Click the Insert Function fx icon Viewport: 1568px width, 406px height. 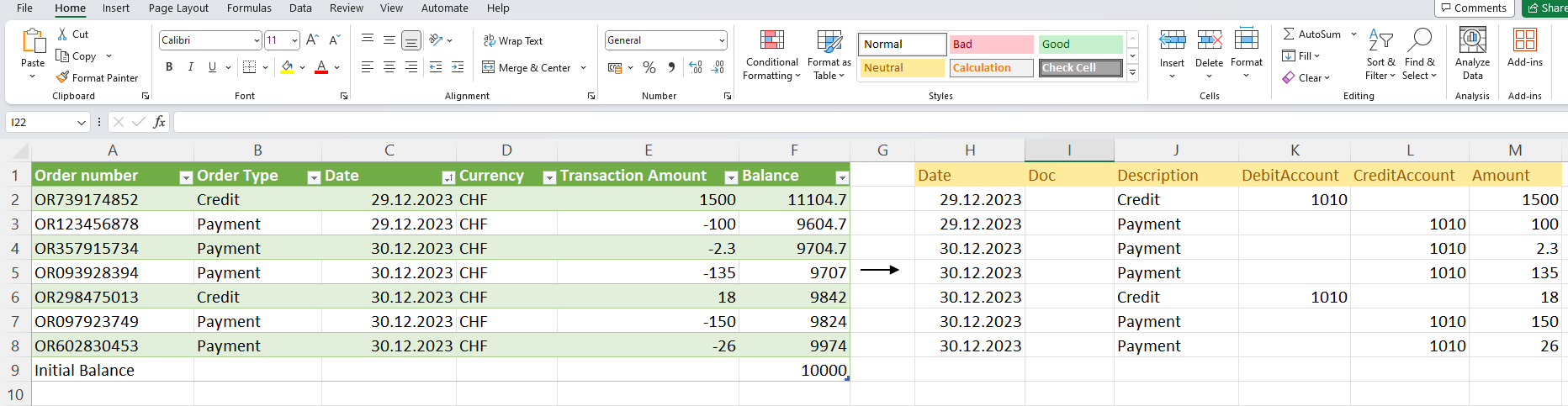click(x=159, y=122)
